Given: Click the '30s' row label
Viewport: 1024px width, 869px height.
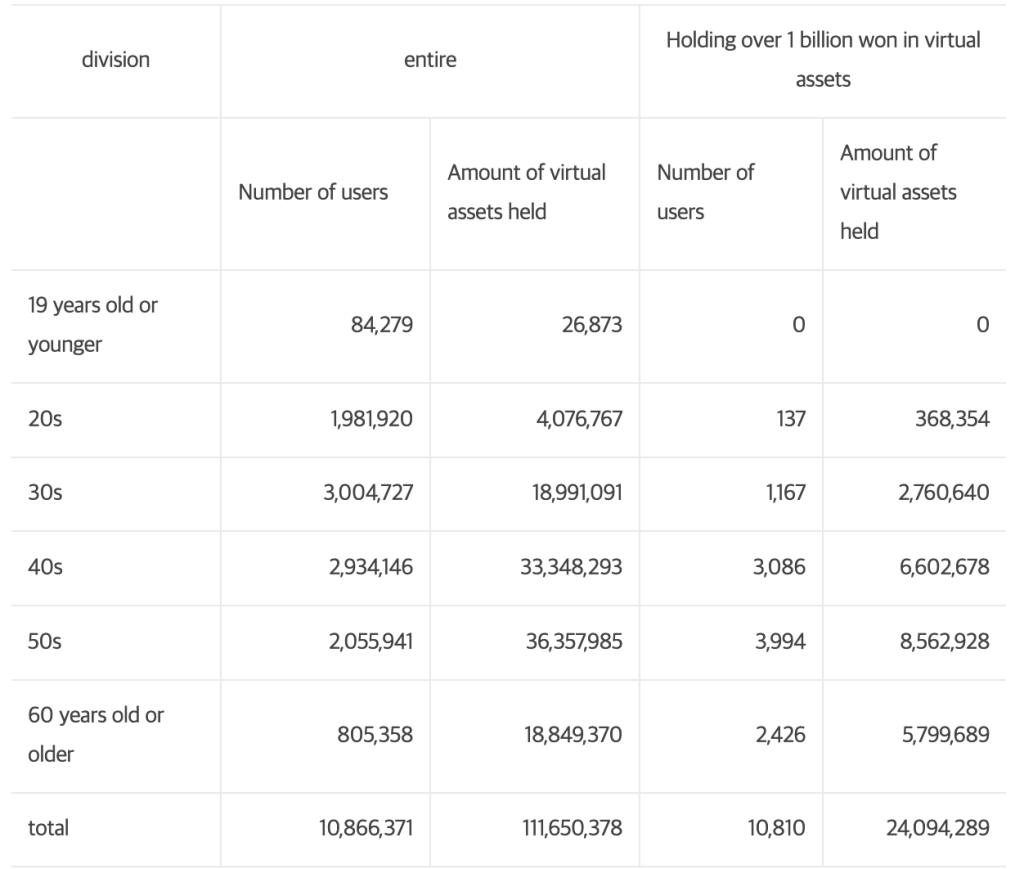Looking at the screenshot, I should click(45, 493).
